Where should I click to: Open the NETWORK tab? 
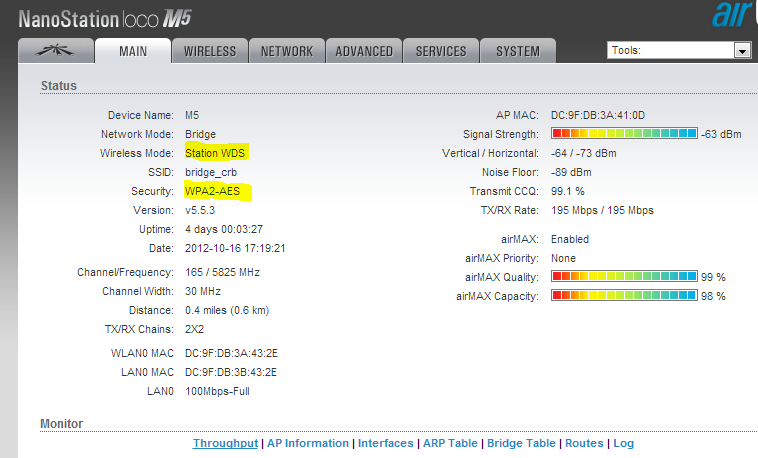click(x=287, y=51)
